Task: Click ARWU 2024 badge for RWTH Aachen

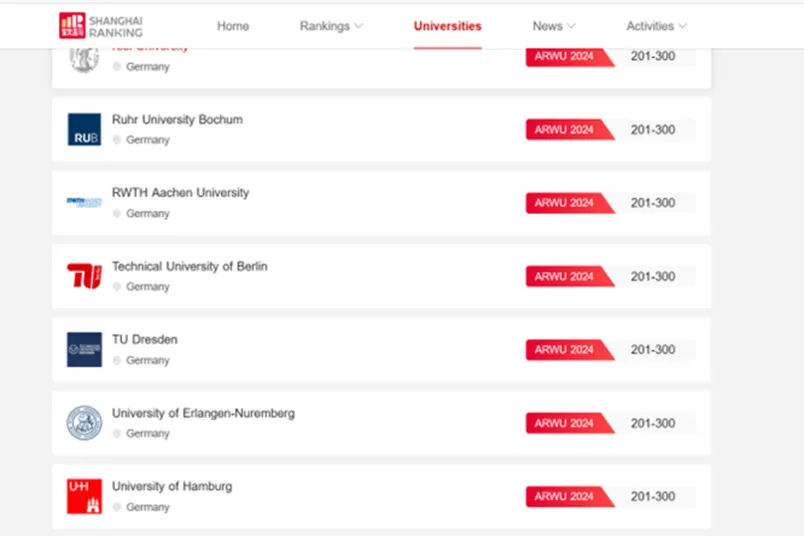Action: click(570, 203)
